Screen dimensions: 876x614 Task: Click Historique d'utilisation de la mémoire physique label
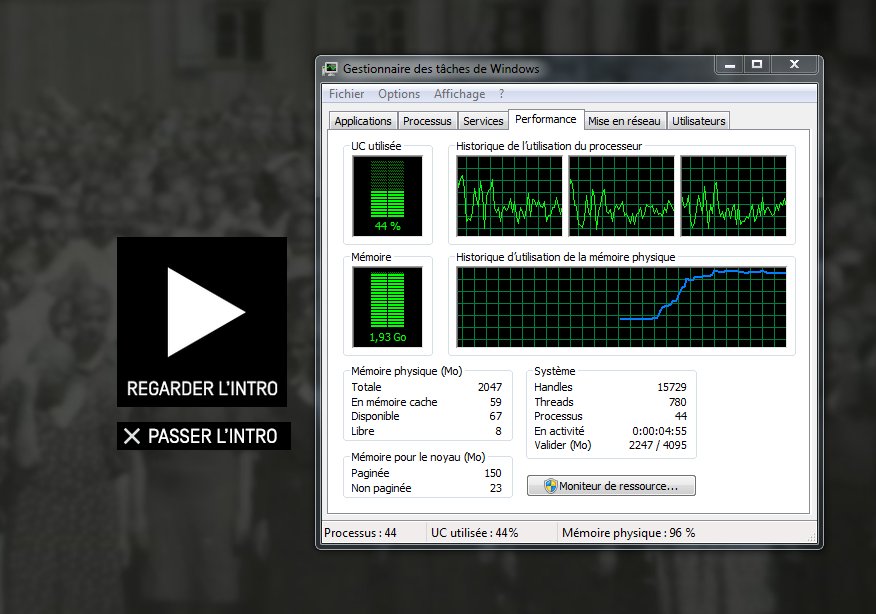(x=565, y=258)
